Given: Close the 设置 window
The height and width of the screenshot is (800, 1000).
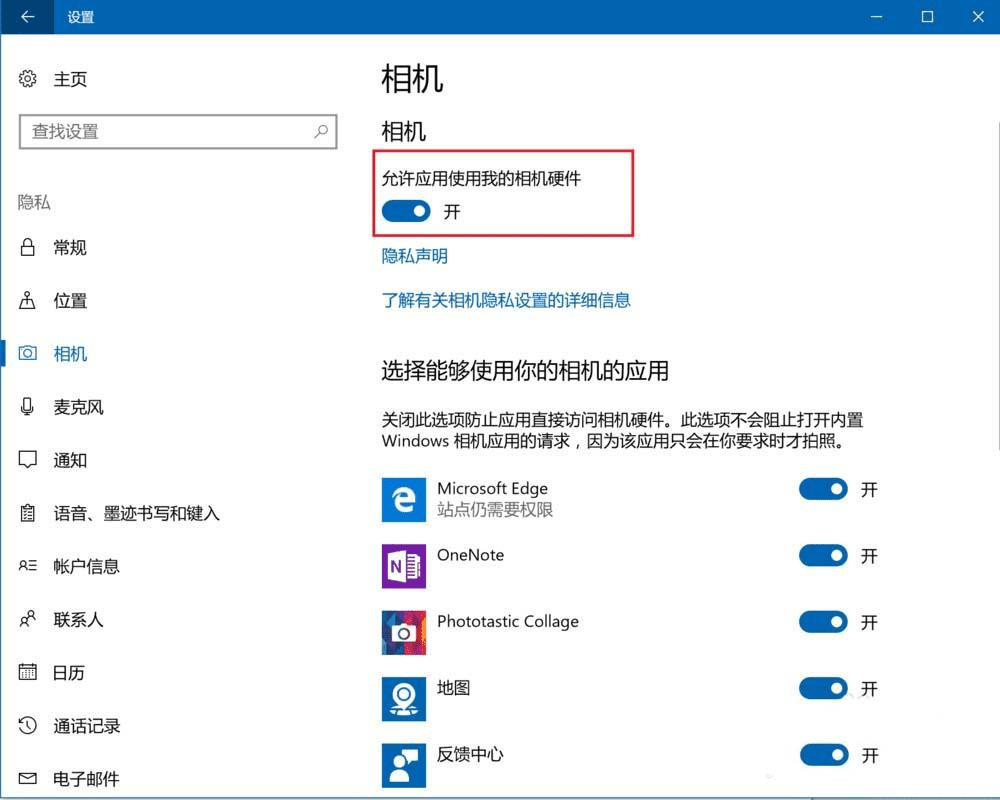Looking at the screenshot, I should click(978, 17).
